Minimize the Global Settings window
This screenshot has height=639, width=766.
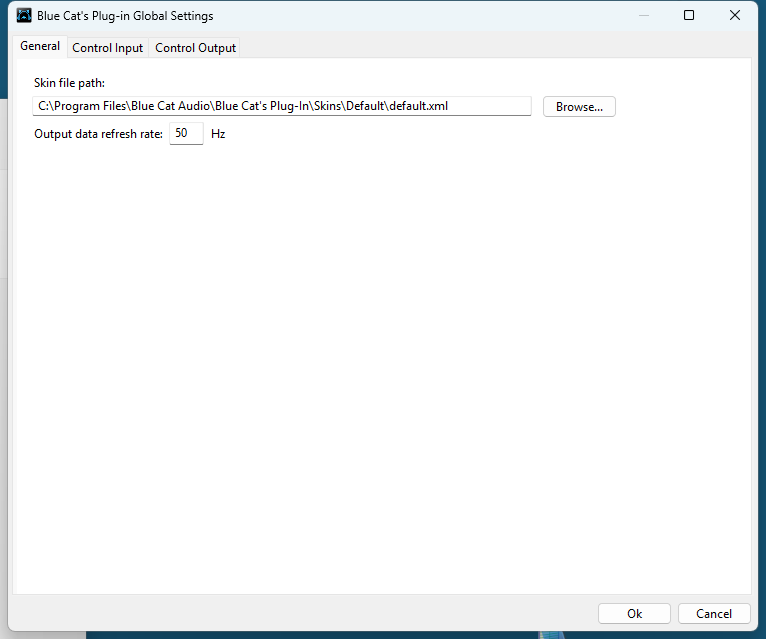(x=642, y=16)
